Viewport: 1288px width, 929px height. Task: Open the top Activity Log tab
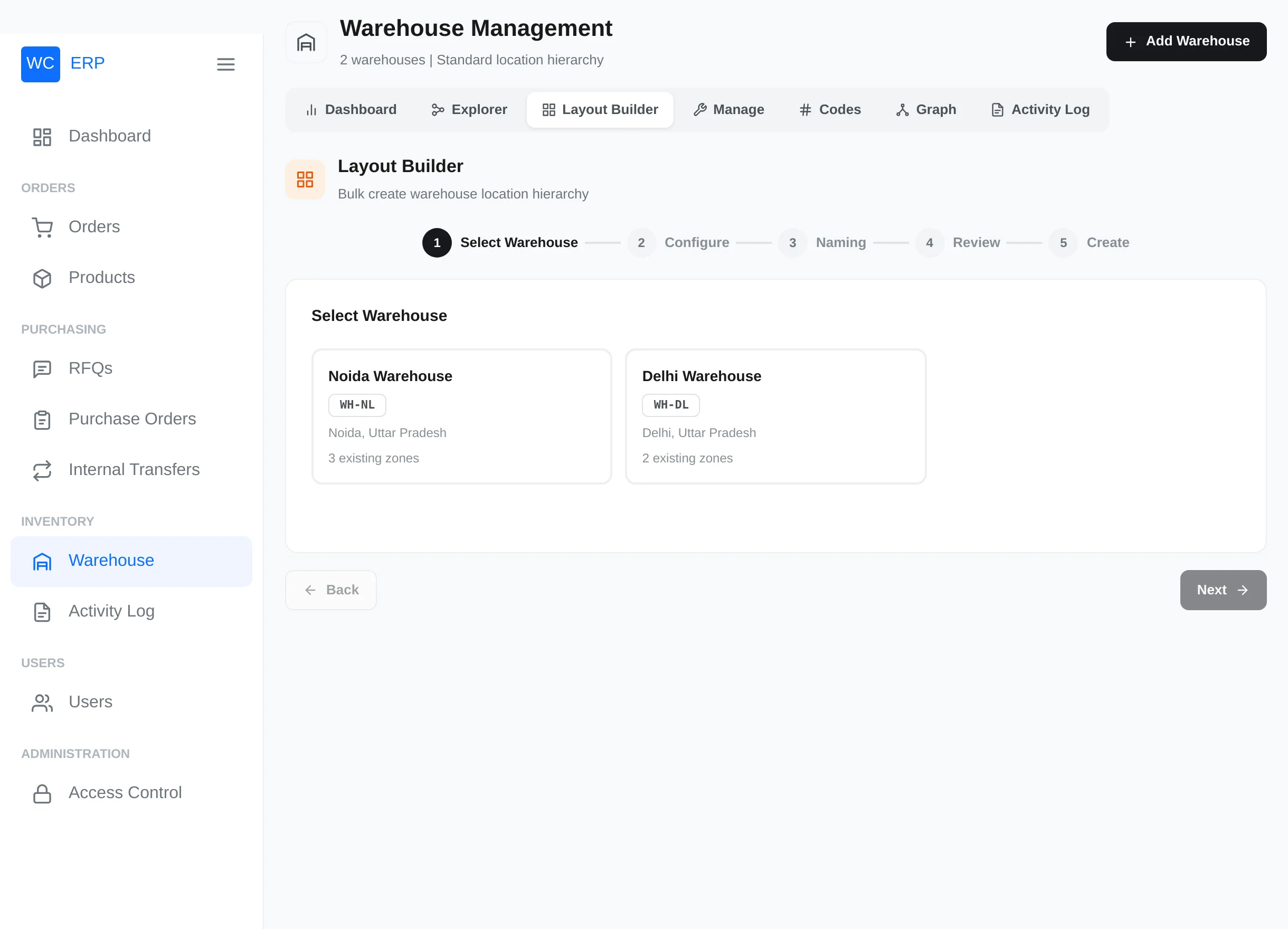(x=1040, y=110)
